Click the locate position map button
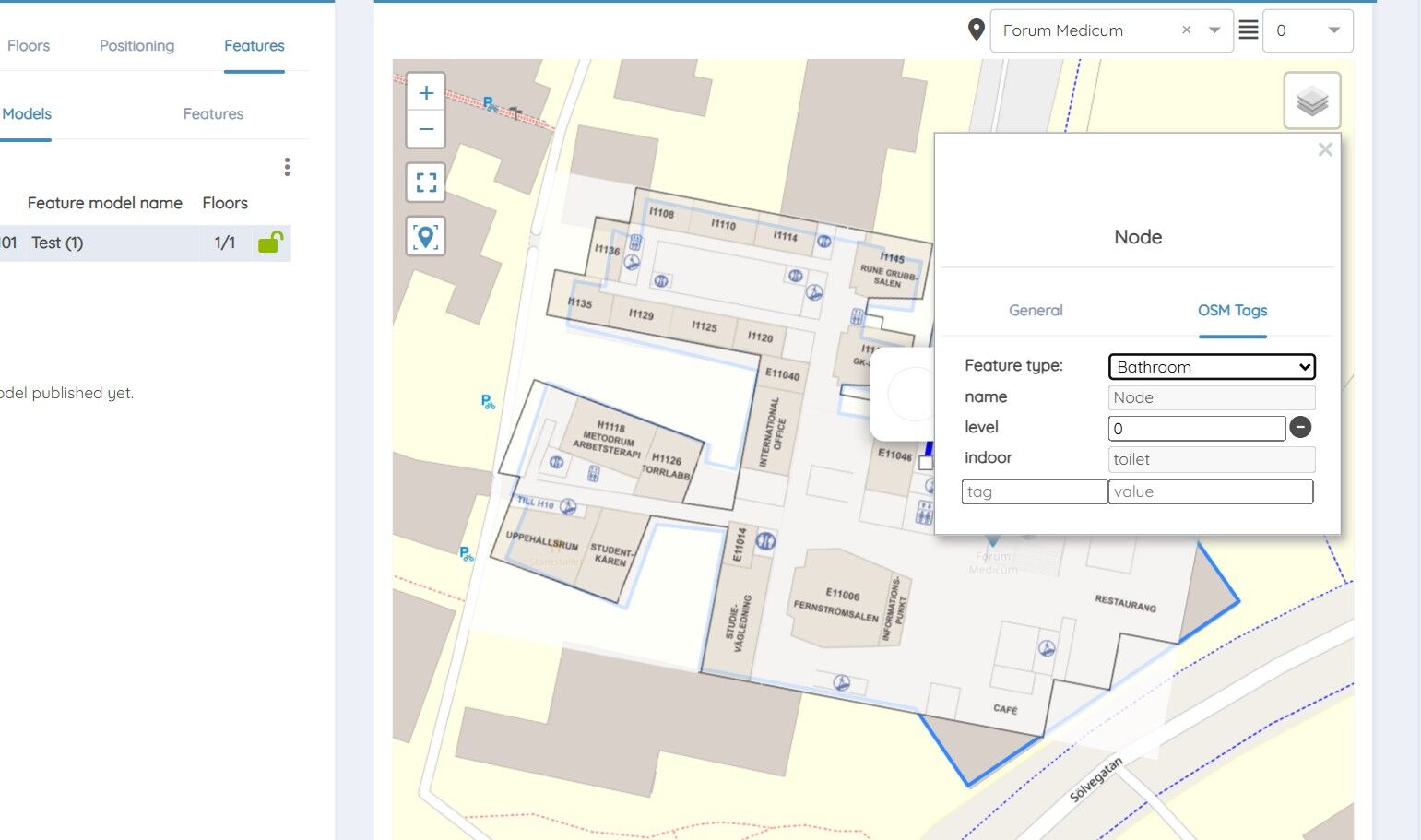 [426, 237]
